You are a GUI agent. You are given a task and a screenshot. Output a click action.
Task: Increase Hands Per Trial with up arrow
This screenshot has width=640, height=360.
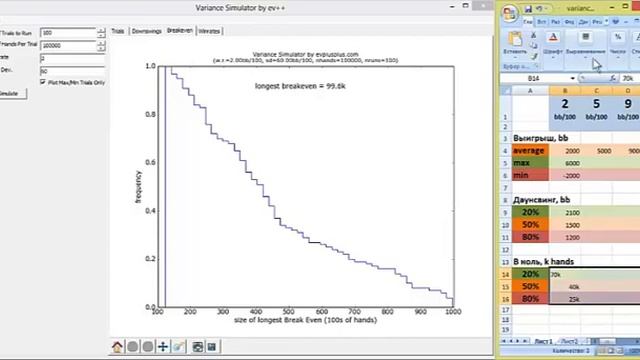tap(101, 43)
